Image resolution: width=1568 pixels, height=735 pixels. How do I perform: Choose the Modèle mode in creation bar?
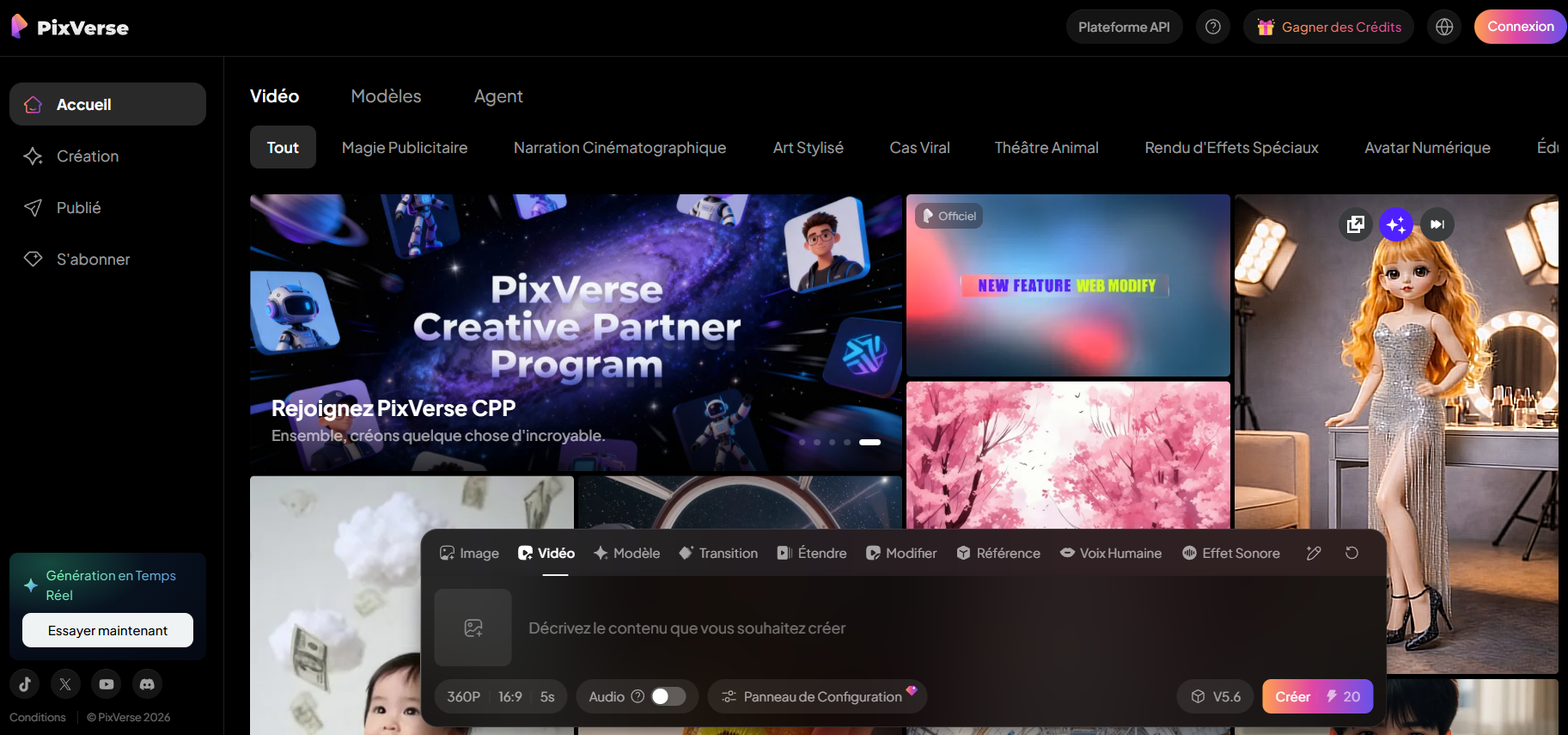tap(627, 553)
